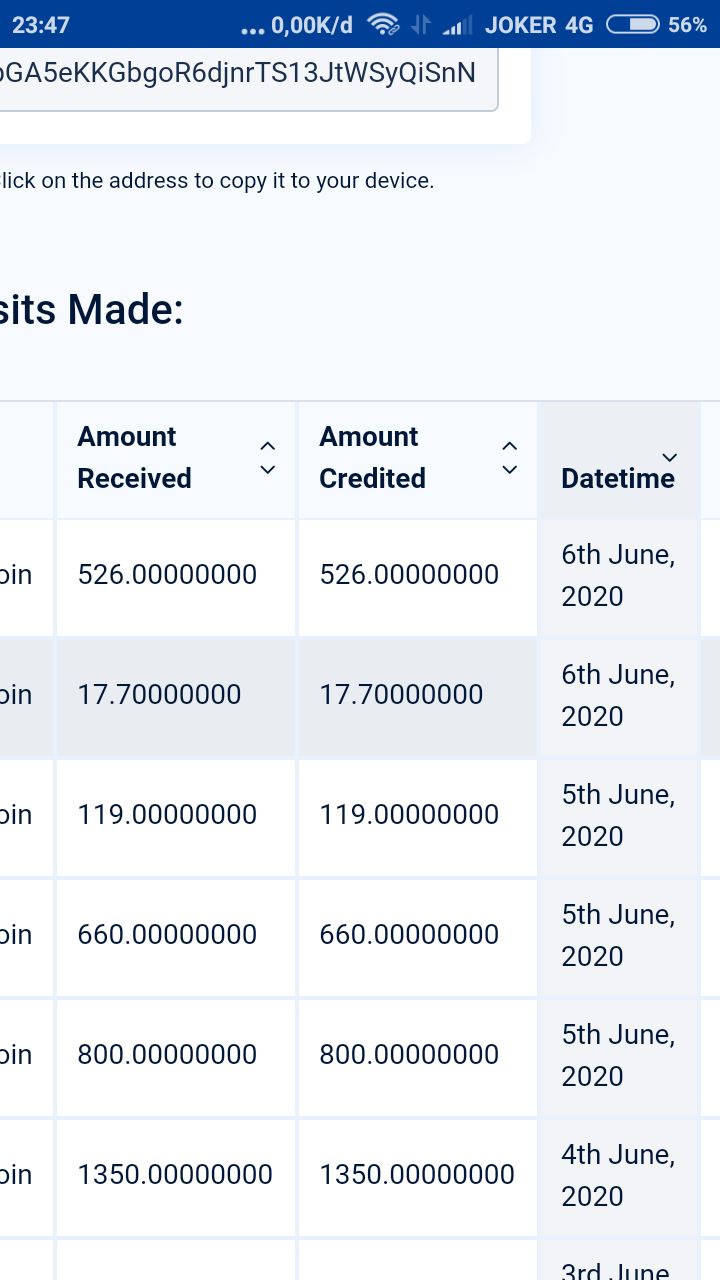Click the 4th June, 2020 date cell
720x1280 pixels.
[x=619, y=1177]
